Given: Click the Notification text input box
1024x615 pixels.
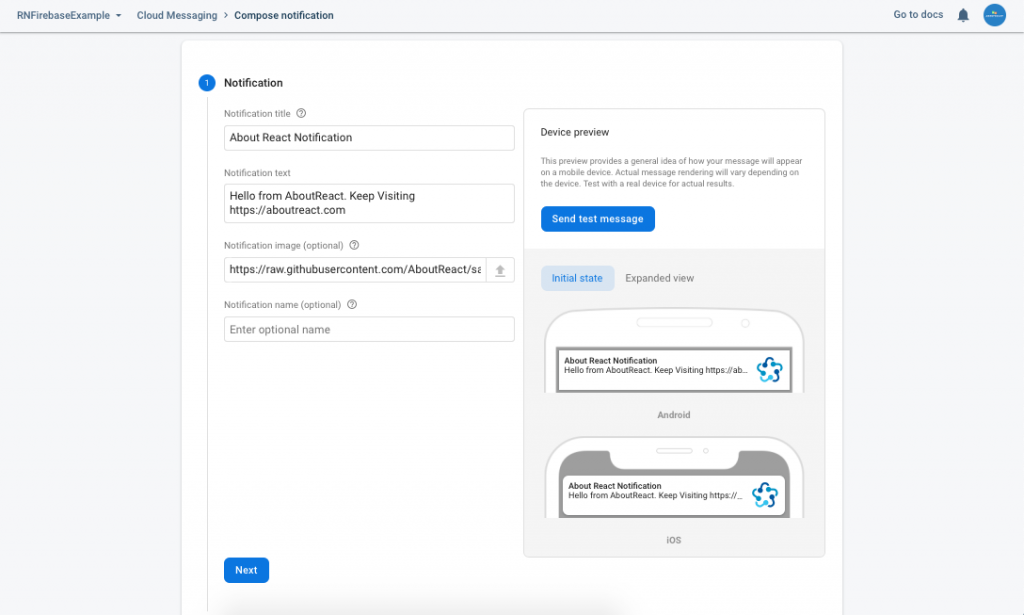Looking at the screenshot, I should pos(369,203).
